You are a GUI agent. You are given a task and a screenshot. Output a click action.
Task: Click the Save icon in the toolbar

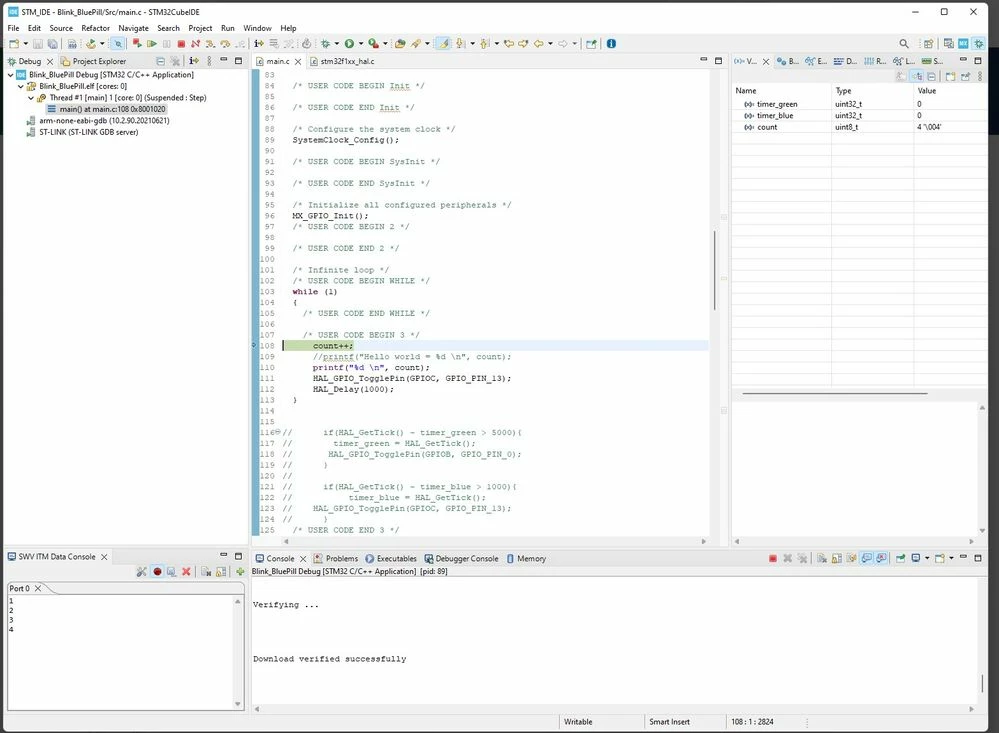click(x=38, y=43)
